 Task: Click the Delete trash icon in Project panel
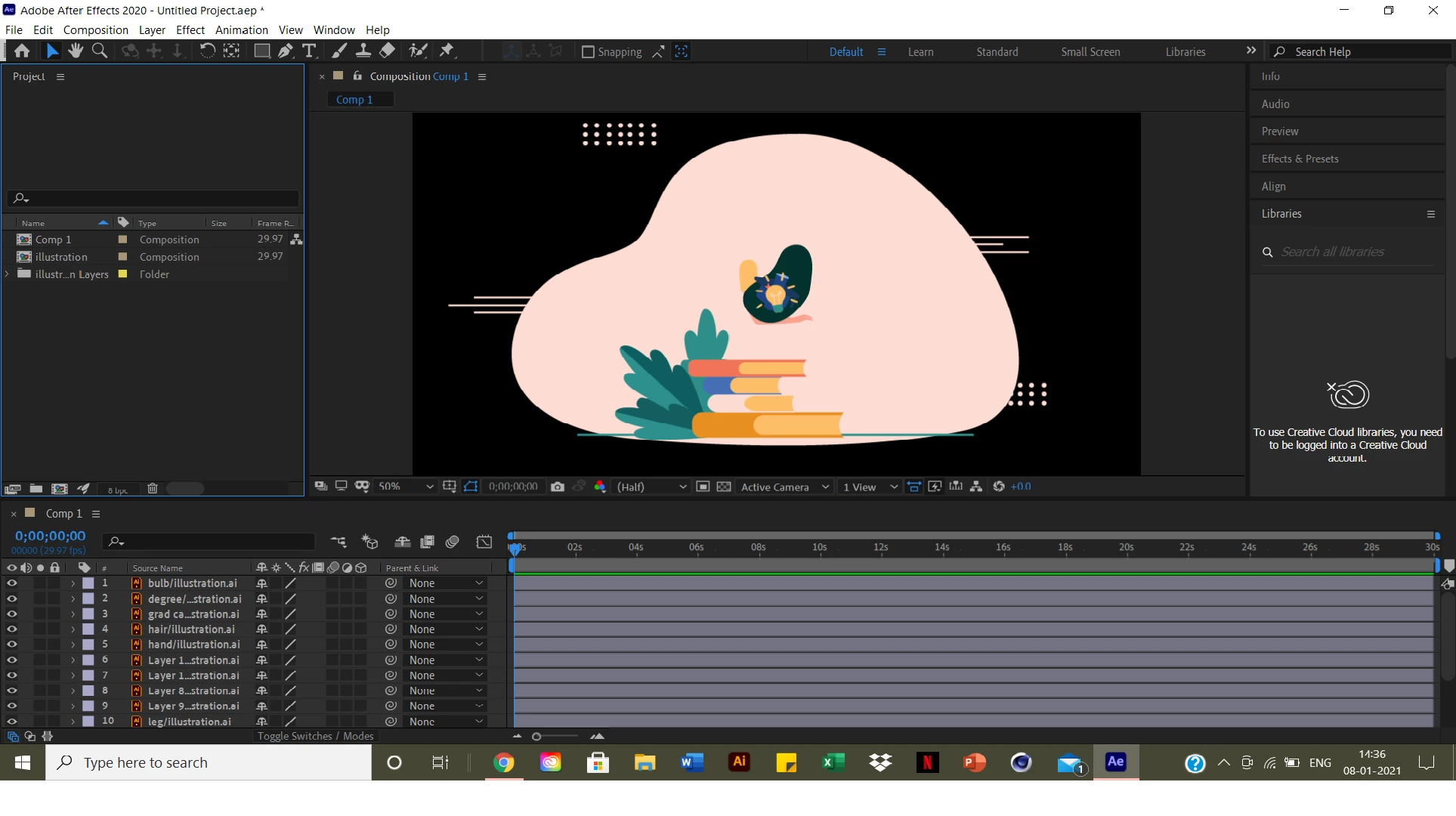pos(152,489)
